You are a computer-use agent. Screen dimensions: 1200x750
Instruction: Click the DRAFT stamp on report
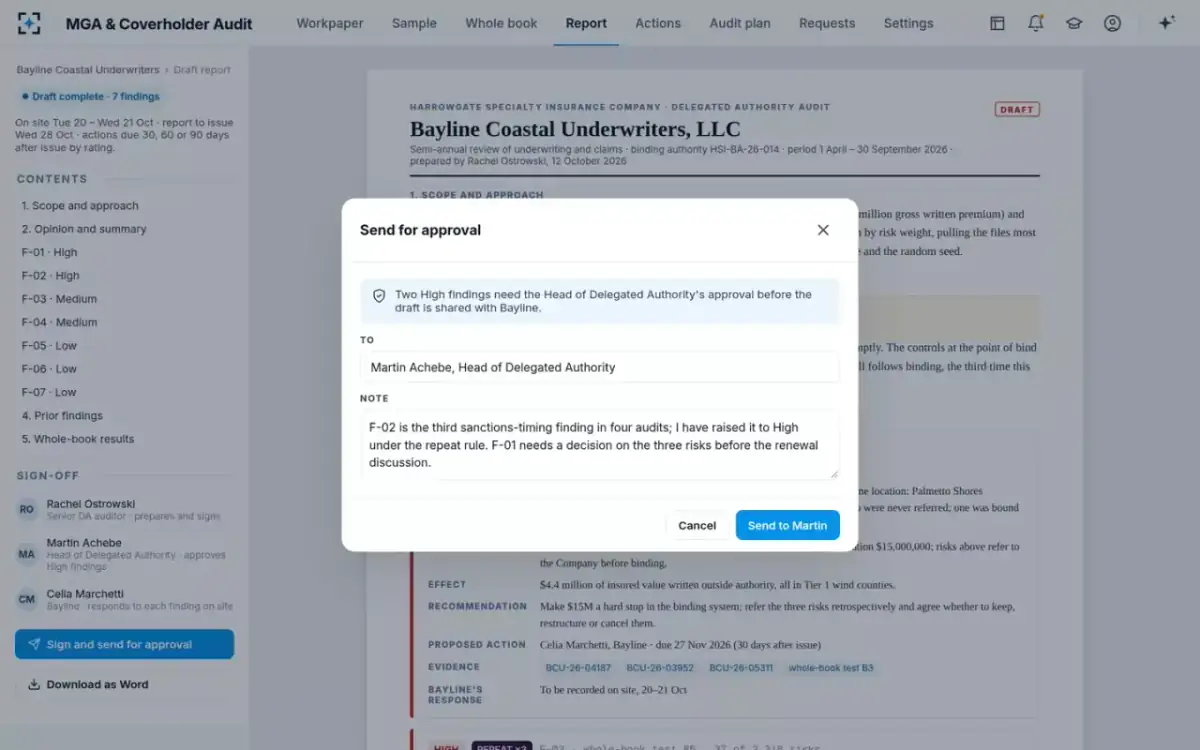[1017, 109]
